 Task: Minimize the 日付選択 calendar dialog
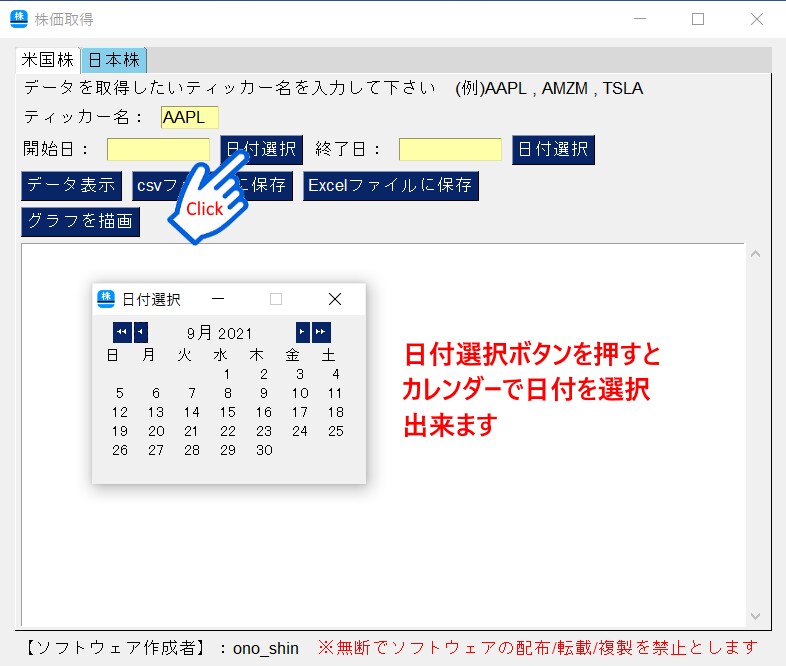pyautogui.click(x=218, y=299)
